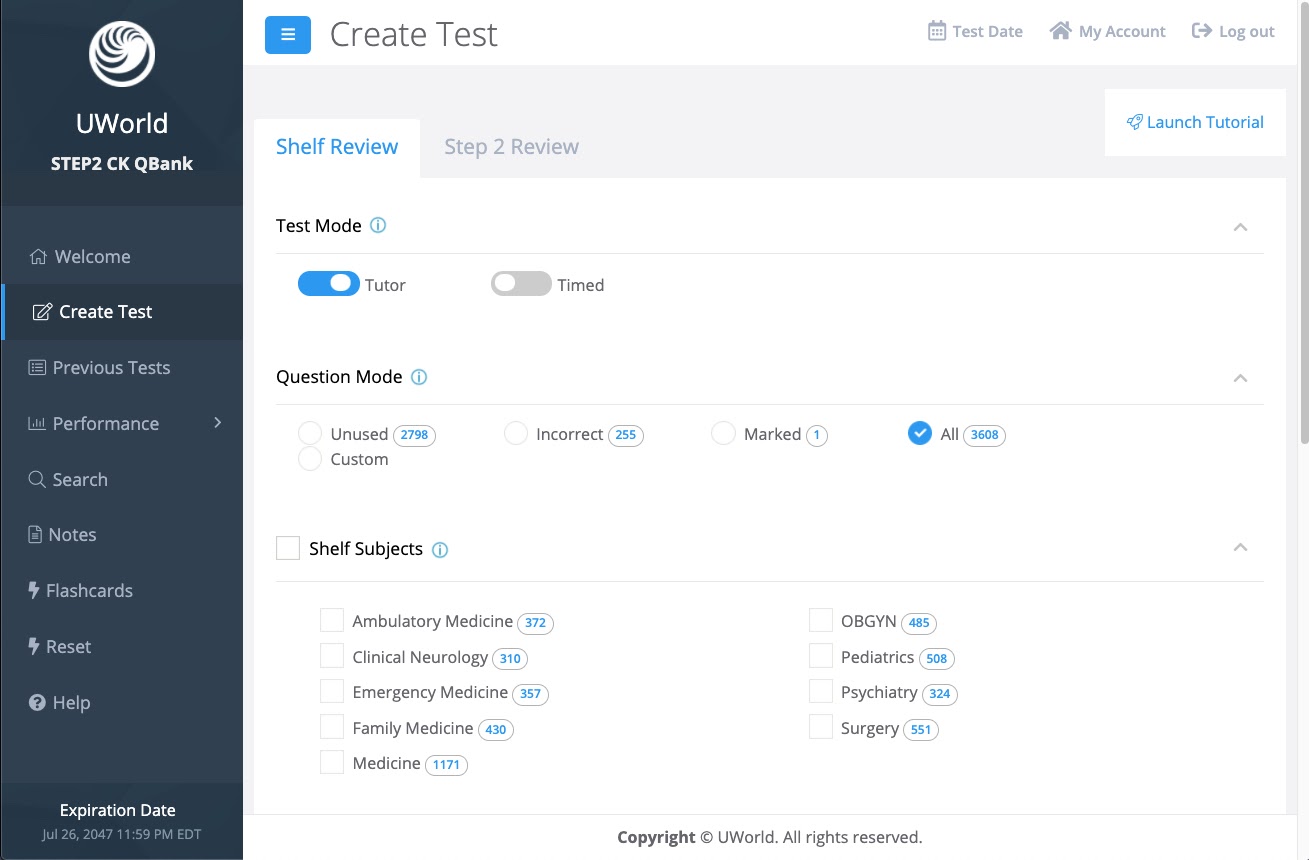The height and width of the screenshot is (860, 1309).
Task: Click the Launch Tutorial rocket icon
Action: [1134, 122]
